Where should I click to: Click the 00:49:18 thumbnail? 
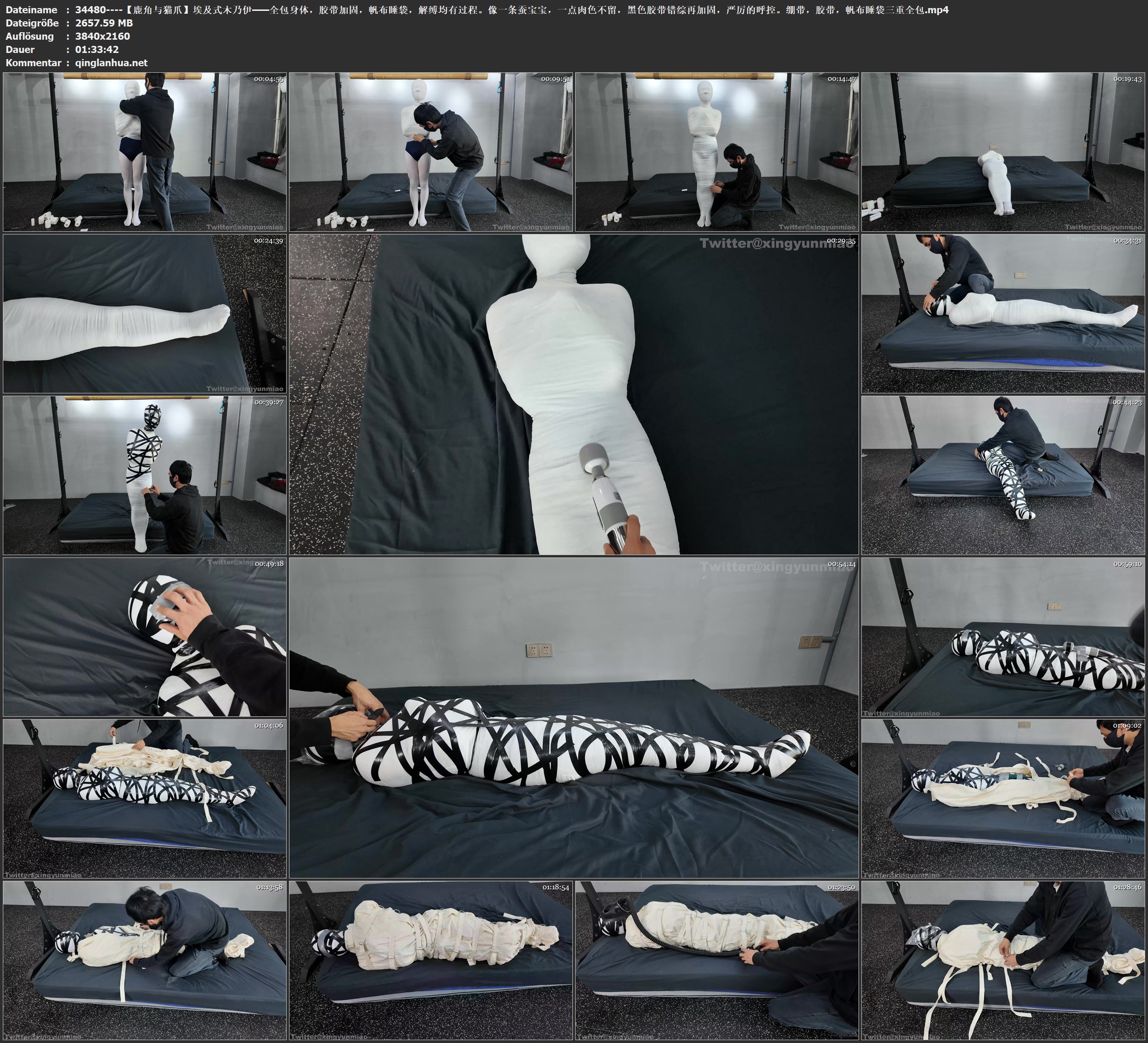tap(145, 636)
